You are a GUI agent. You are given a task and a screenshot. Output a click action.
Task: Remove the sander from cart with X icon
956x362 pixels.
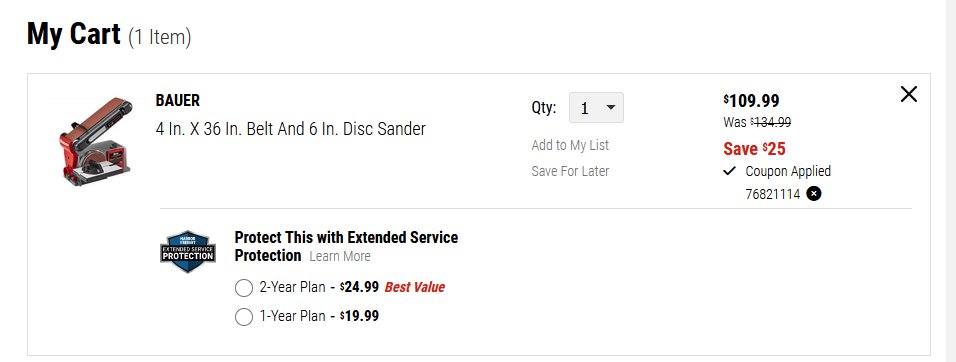(x=908, y=94)
